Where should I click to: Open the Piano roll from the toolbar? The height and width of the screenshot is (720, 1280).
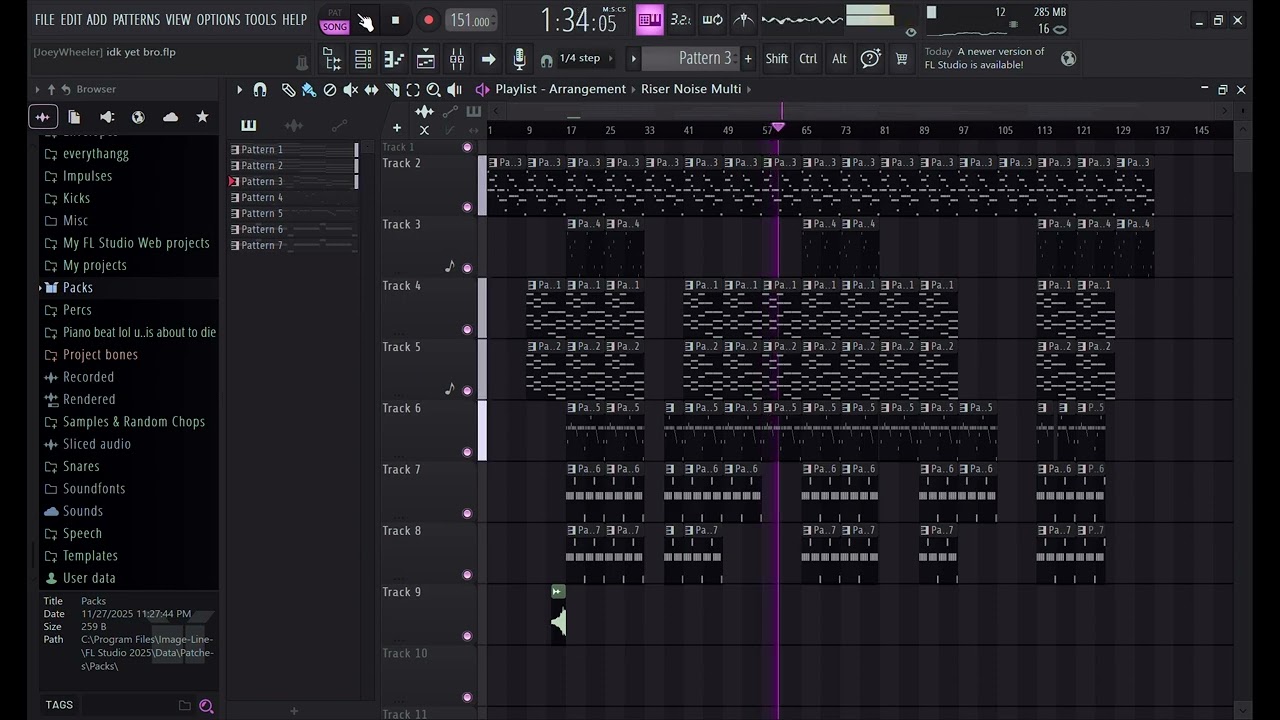394,59
